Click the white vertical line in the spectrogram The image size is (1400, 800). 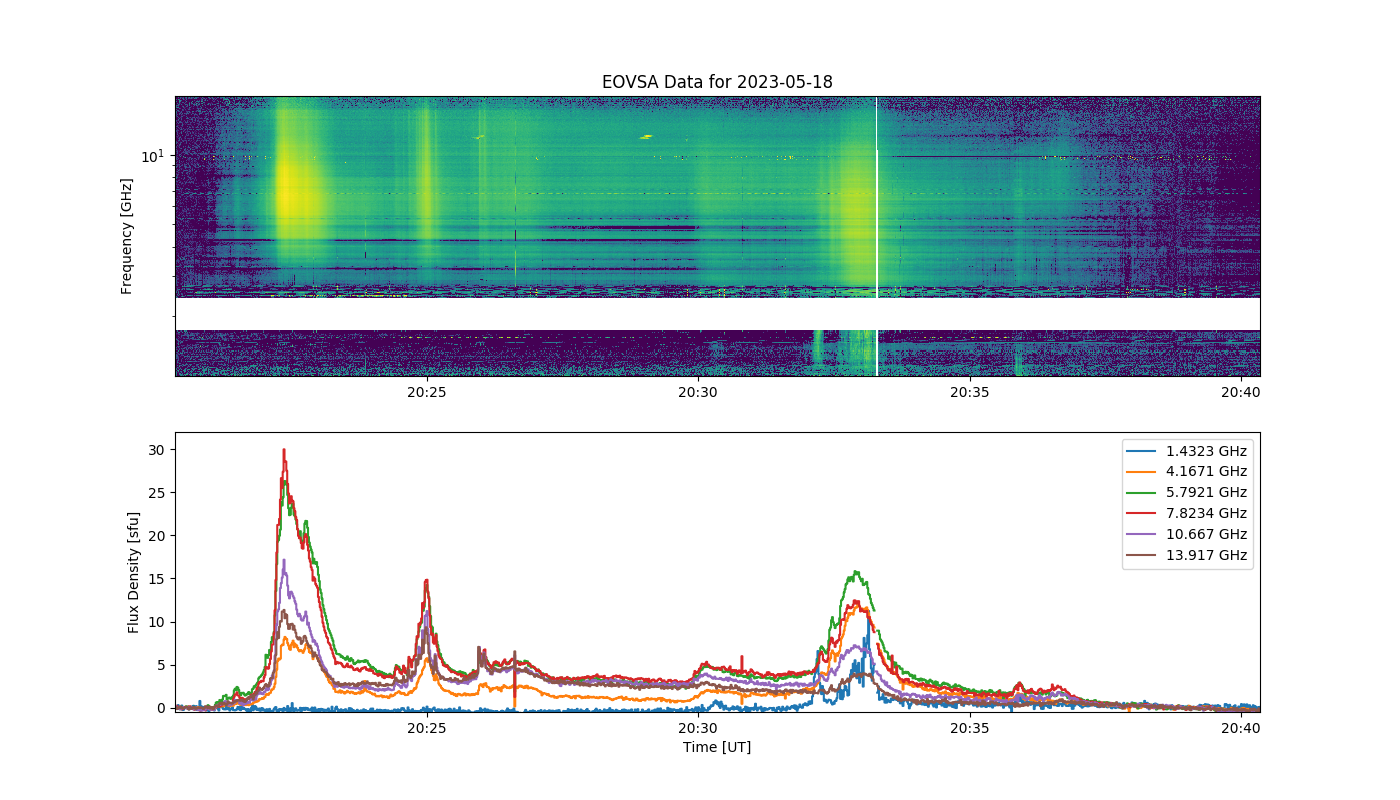pyautogui.click(x=877, y=236)
